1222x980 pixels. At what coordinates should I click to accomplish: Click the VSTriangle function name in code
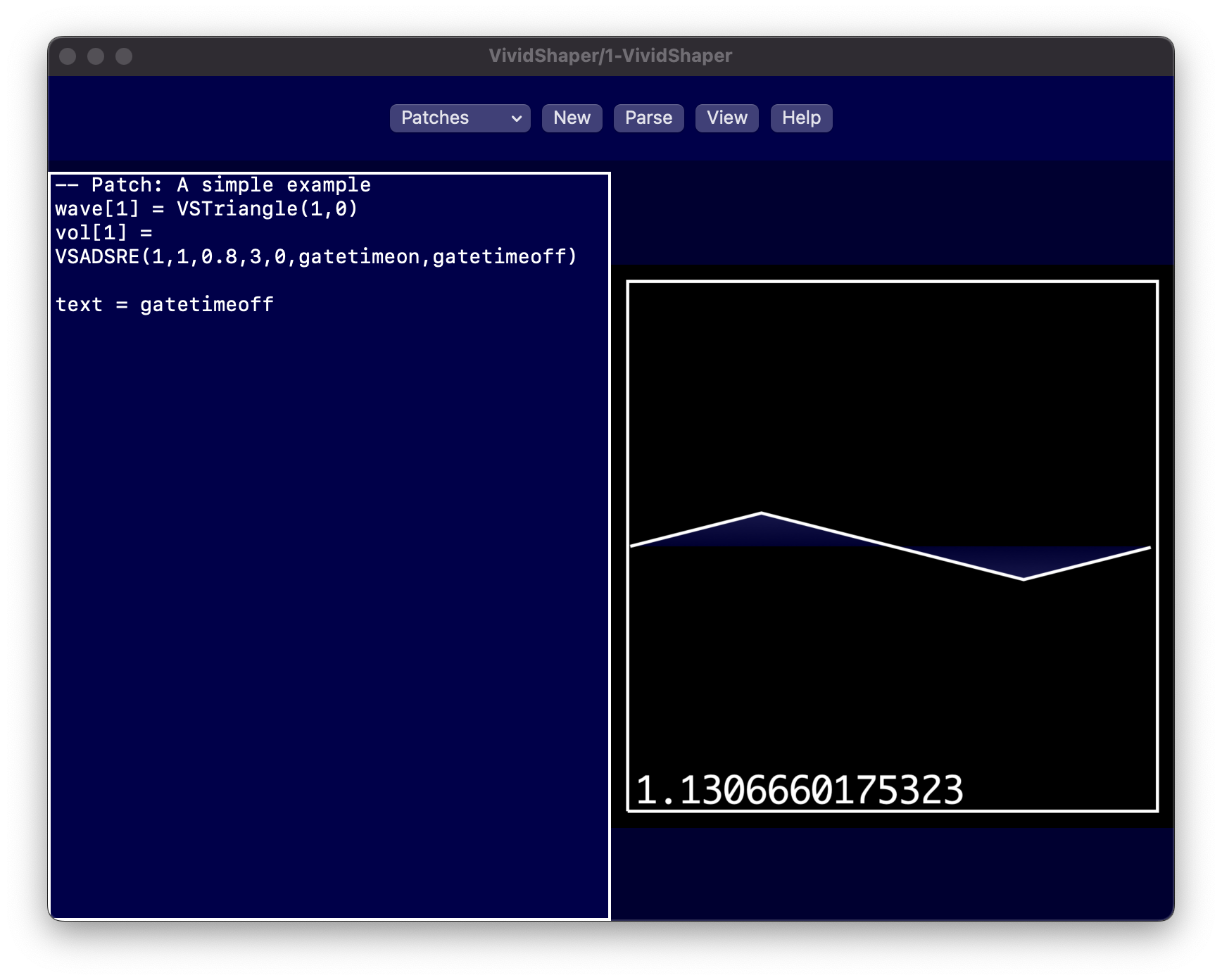[x=237, y=209]
